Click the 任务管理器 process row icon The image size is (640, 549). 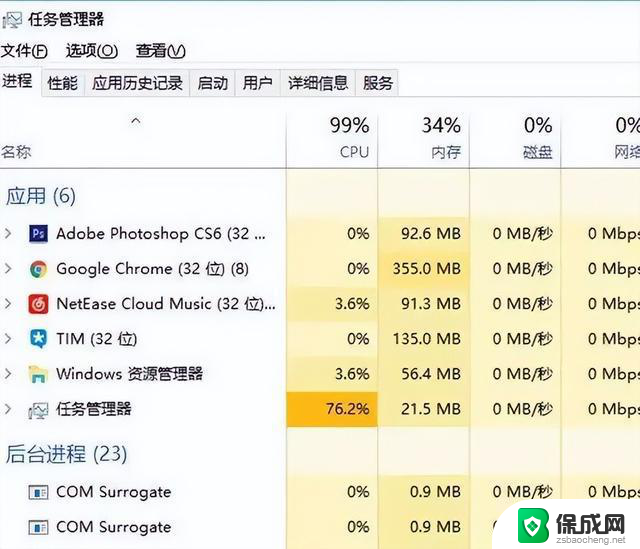click(x=38, y=410)
